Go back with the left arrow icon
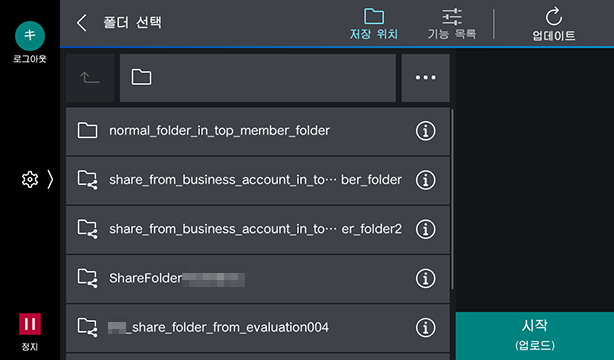 (81, 23)
